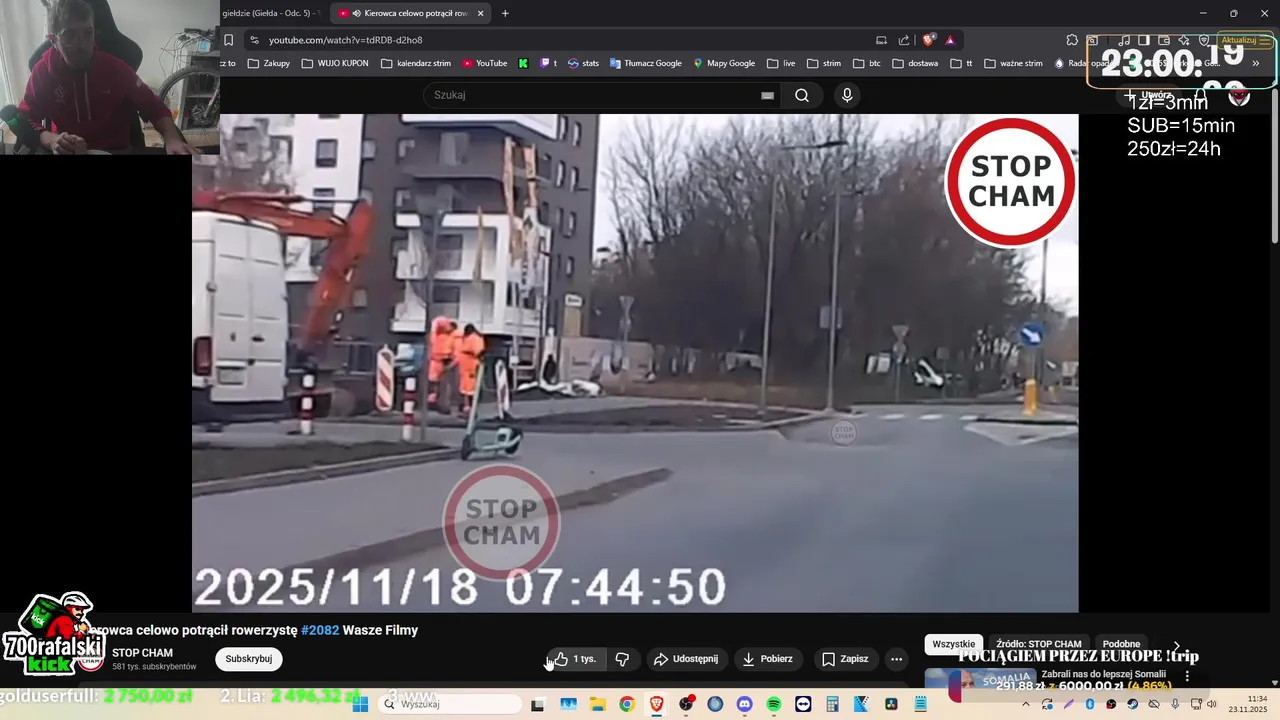Open Discord from the taskbar
Image resolution: width=1280 pixels, height=720 pixels.
click(x=744, y=704)
